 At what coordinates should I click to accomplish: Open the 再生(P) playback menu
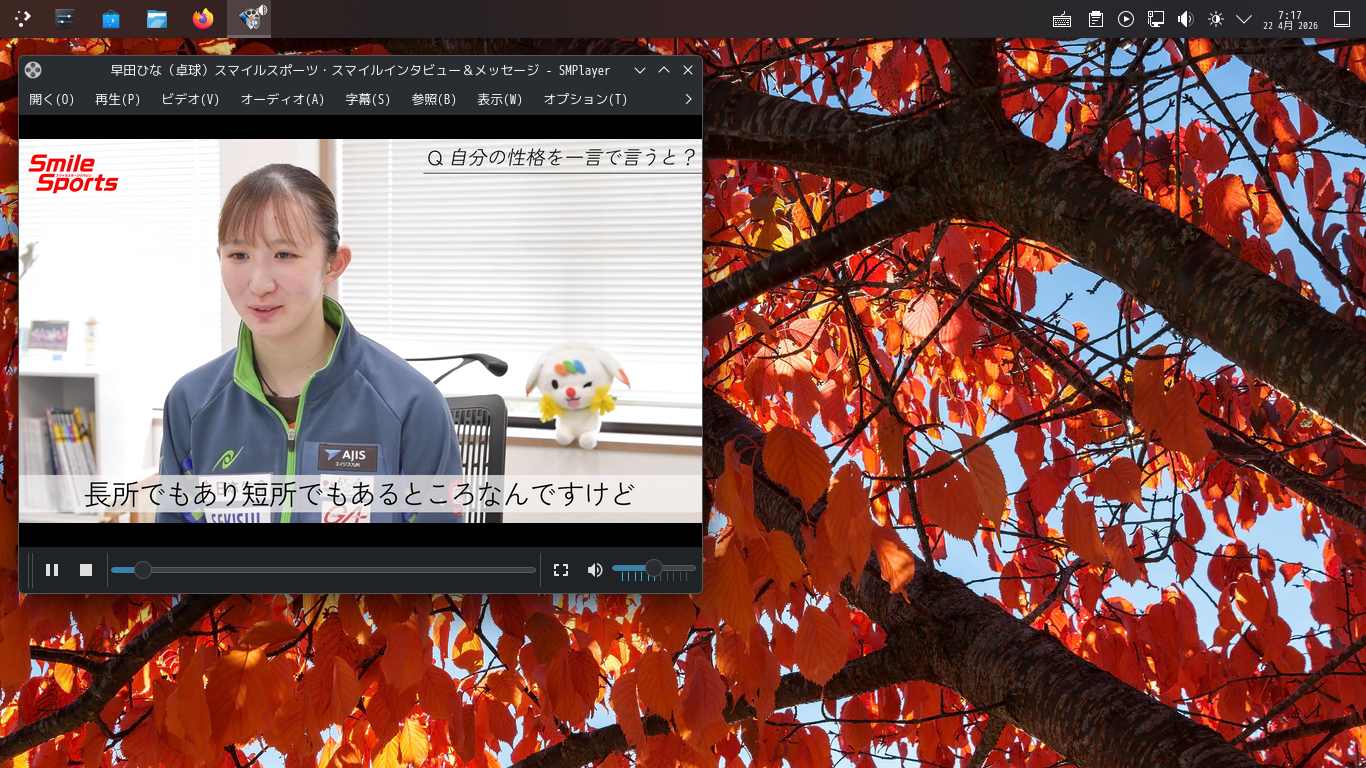(x=116, y=99)
